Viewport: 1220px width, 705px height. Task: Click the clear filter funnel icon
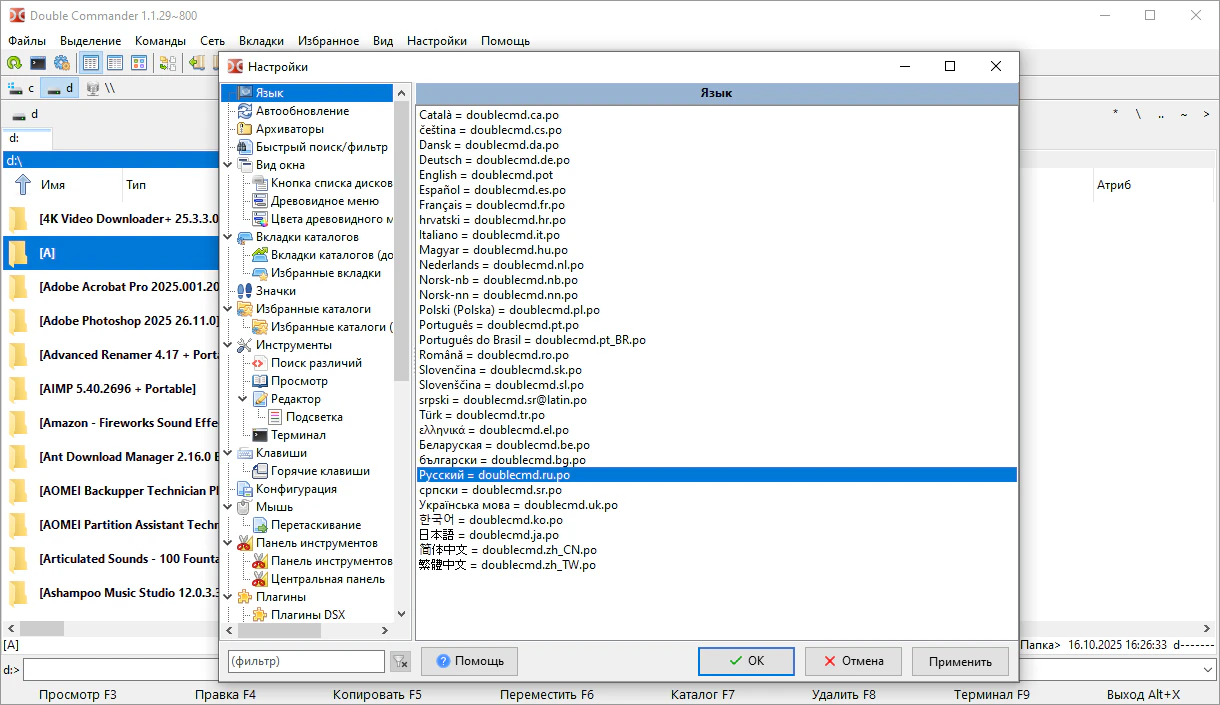click(x=400, y=661)
